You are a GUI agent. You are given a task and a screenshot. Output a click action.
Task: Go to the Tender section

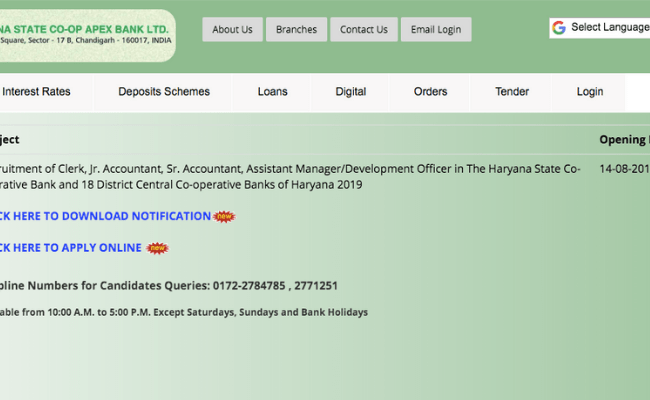(512, 92)
